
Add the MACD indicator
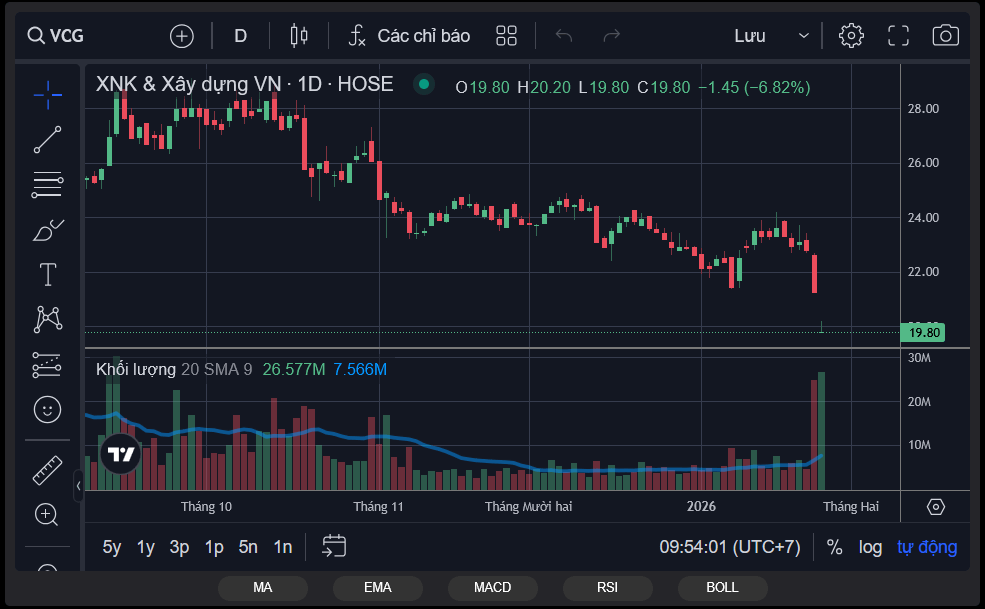coord(492,587)
